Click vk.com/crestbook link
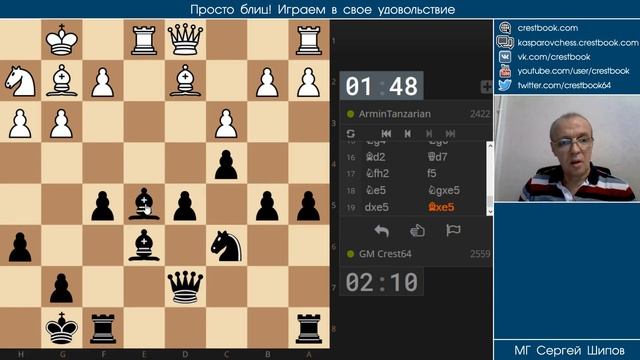Viewport: 640px width, 360px height. click(x=554, y=57)
